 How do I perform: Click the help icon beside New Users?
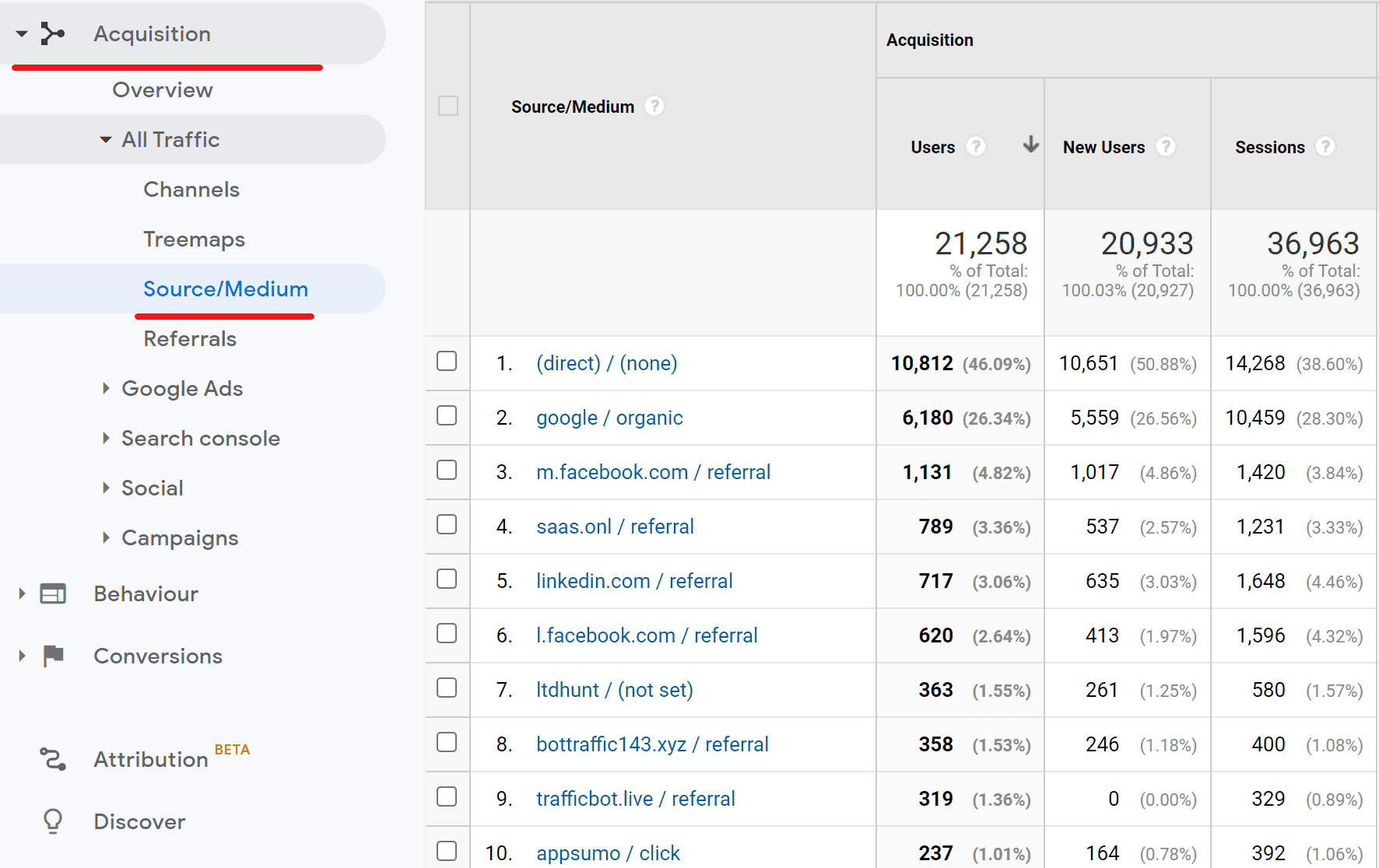click(x=1165, y=147)
